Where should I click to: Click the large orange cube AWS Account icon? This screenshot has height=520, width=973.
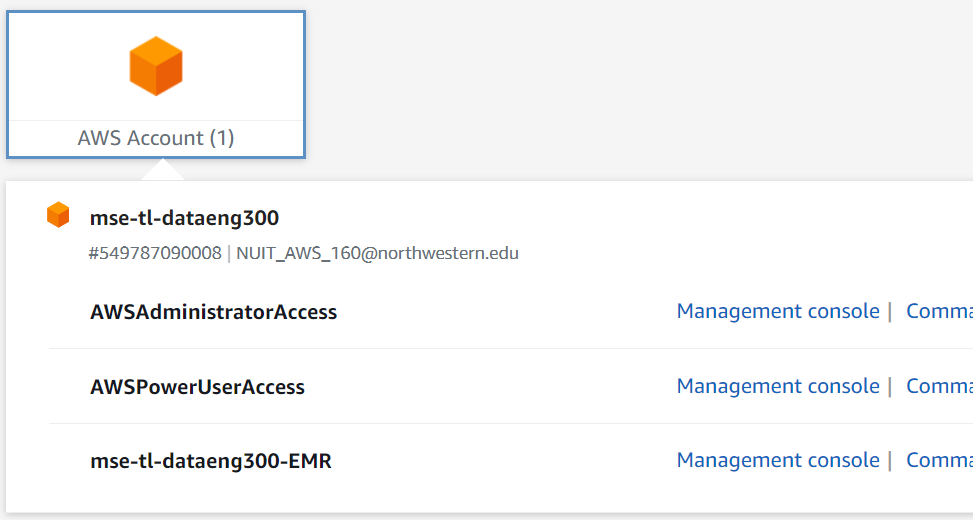(156, 66)
